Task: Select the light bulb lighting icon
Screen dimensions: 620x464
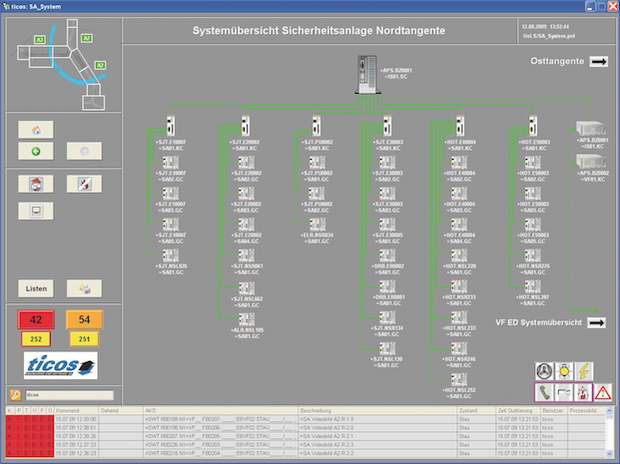Action: pyautogui.click(x=564, y=371)
